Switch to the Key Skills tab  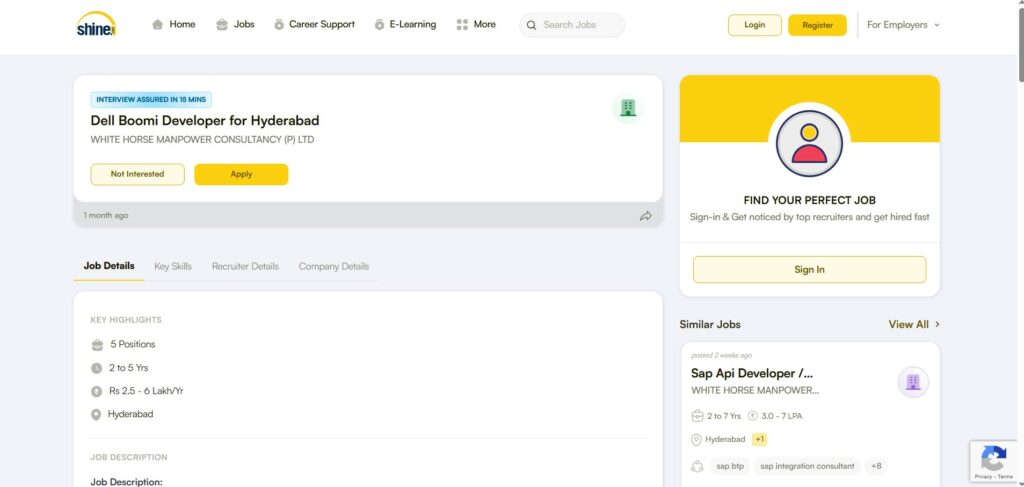coord(173,266)
